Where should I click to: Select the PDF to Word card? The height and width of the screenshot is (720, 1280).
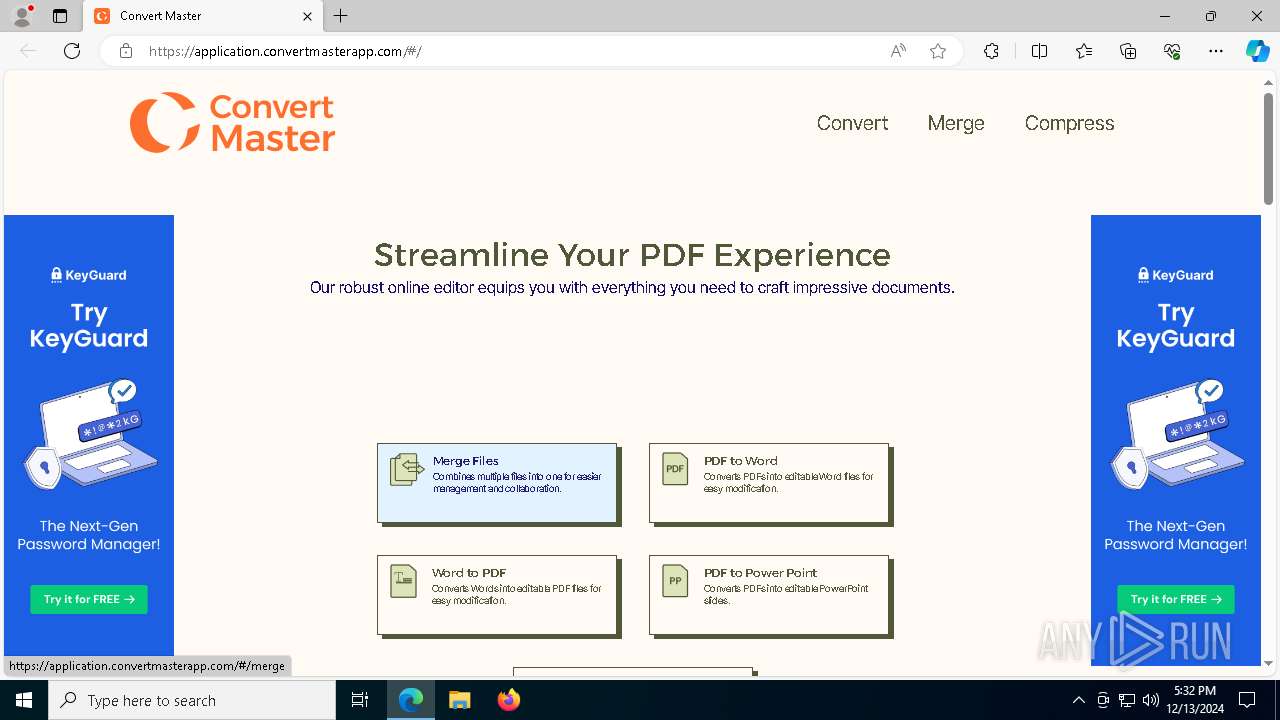click(x=769, y=483)
